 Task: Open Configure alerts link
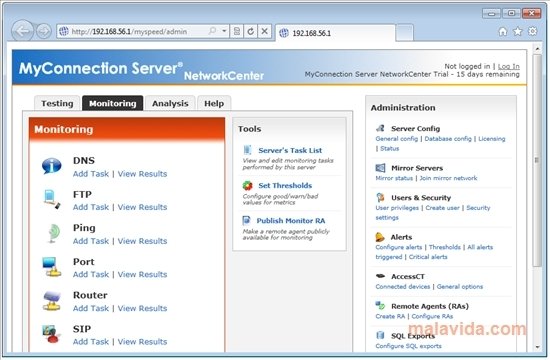(399, 247)
